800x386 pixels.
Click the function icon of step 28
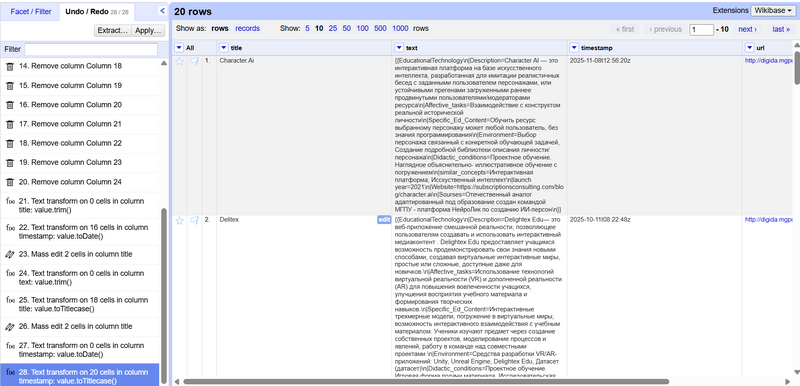10,372
